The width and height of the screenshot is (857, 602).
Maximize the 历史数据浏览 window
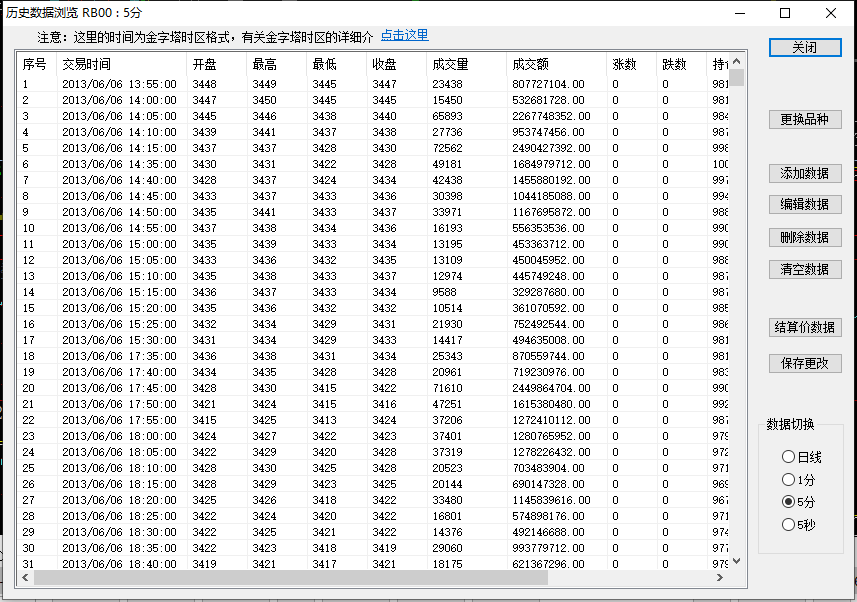(785, 13)
